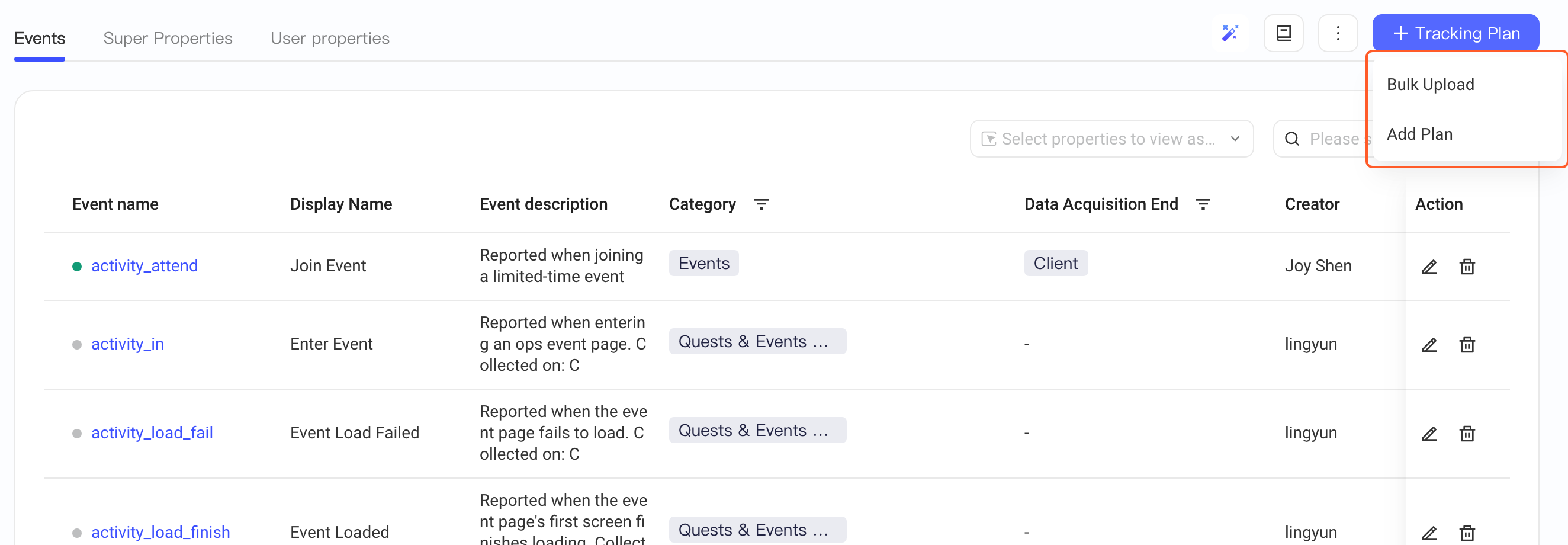Switch to User properties tab
Image resolution: width=1568 pixels, height=545 pixels.
[x=330, y=38]
